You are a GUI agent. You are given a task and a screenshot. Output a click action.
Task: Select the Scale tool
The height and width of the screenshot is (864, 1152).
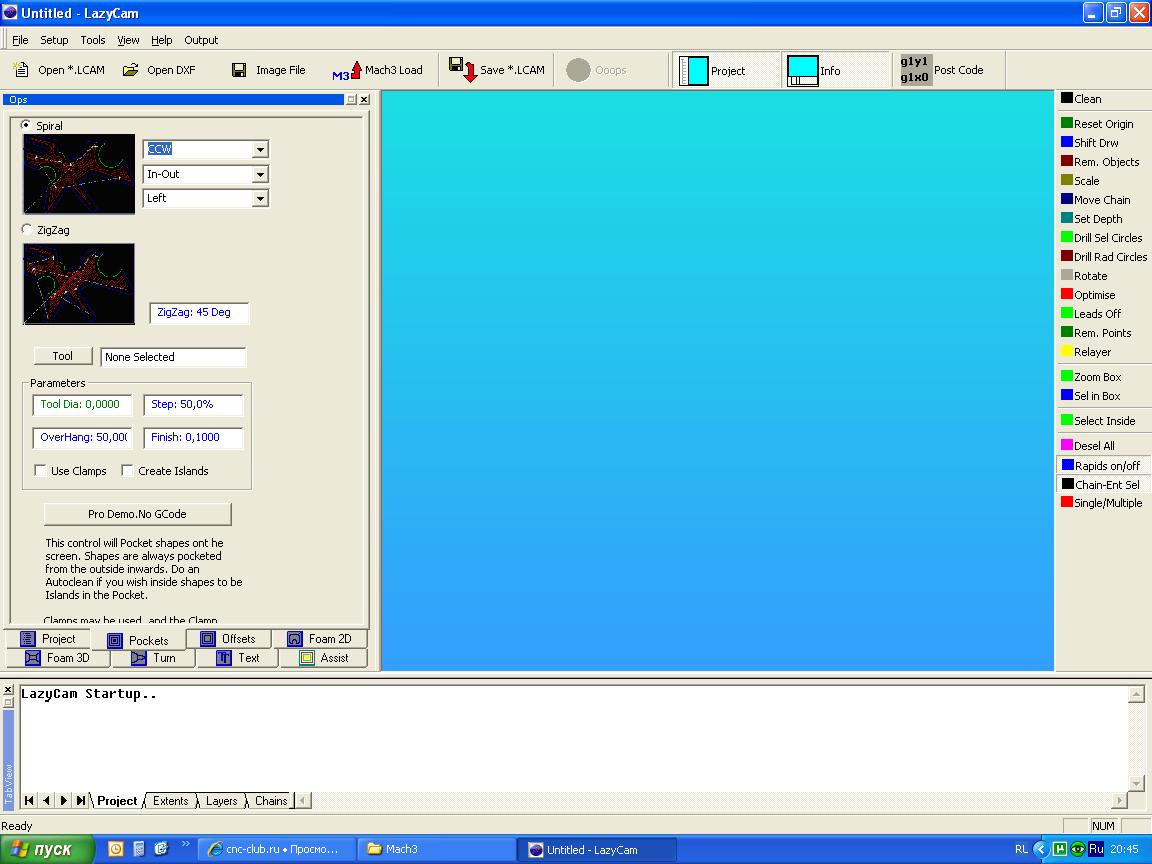[x=1080, y=181]
